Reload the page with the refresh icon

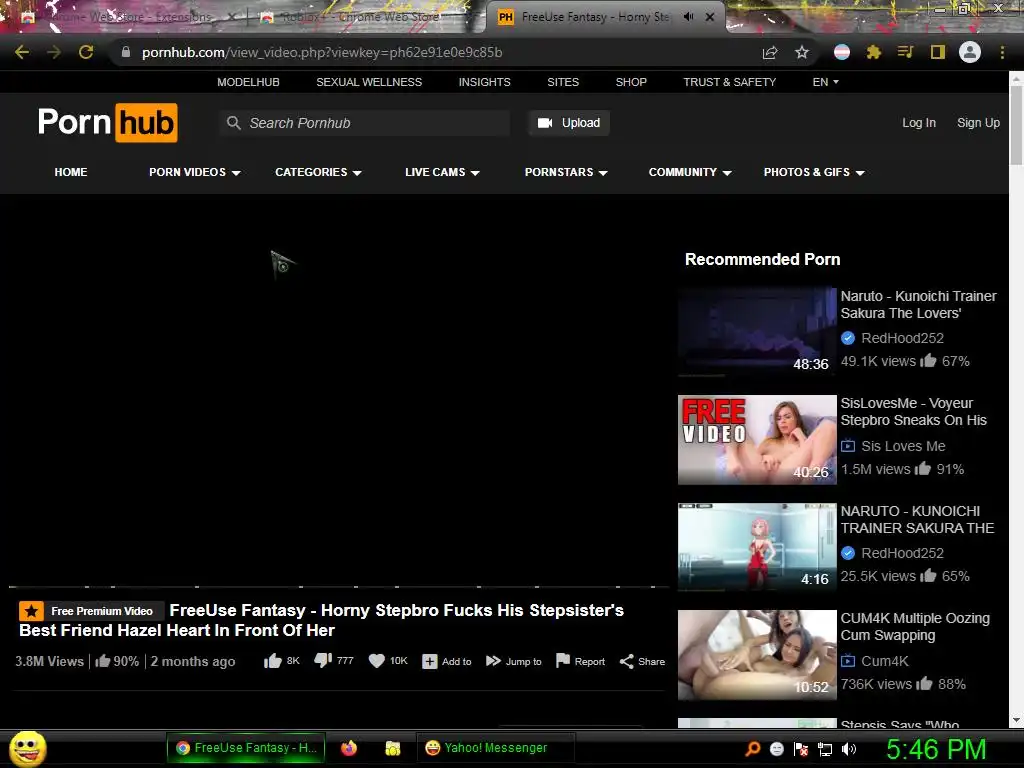click(86, 52)
